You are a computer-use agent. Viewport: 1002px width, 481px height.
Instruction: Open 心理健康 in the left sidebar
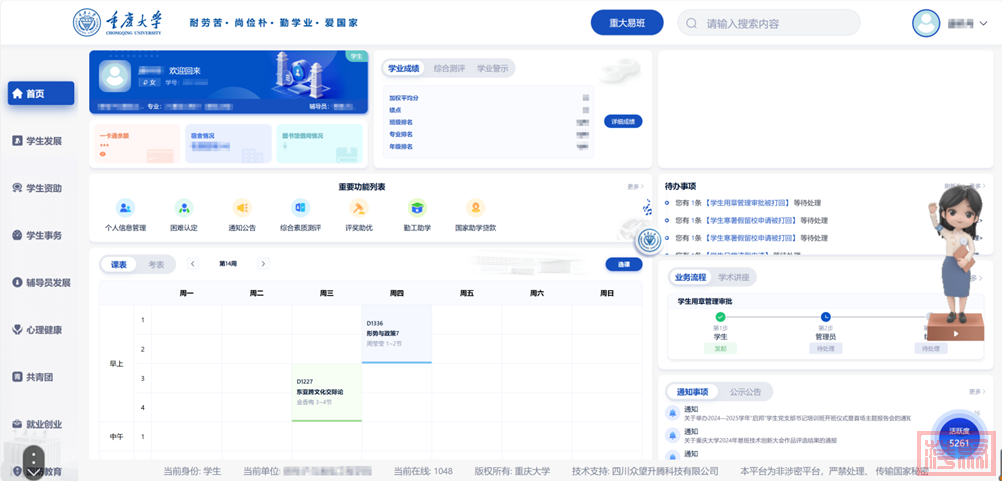(43, 330)
